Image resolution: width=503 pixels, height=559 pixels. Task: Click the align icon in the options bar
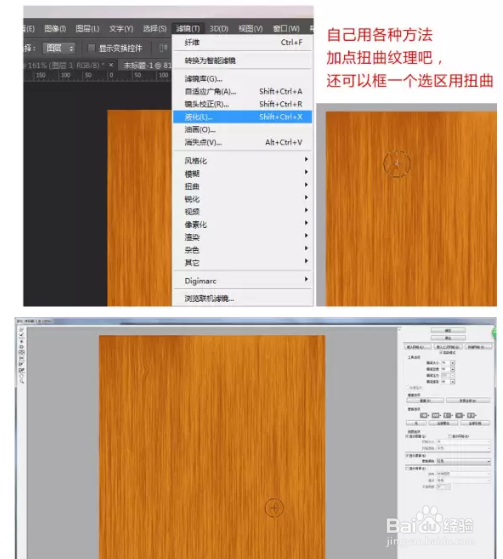pyautogui.click(x=163, y=48)
